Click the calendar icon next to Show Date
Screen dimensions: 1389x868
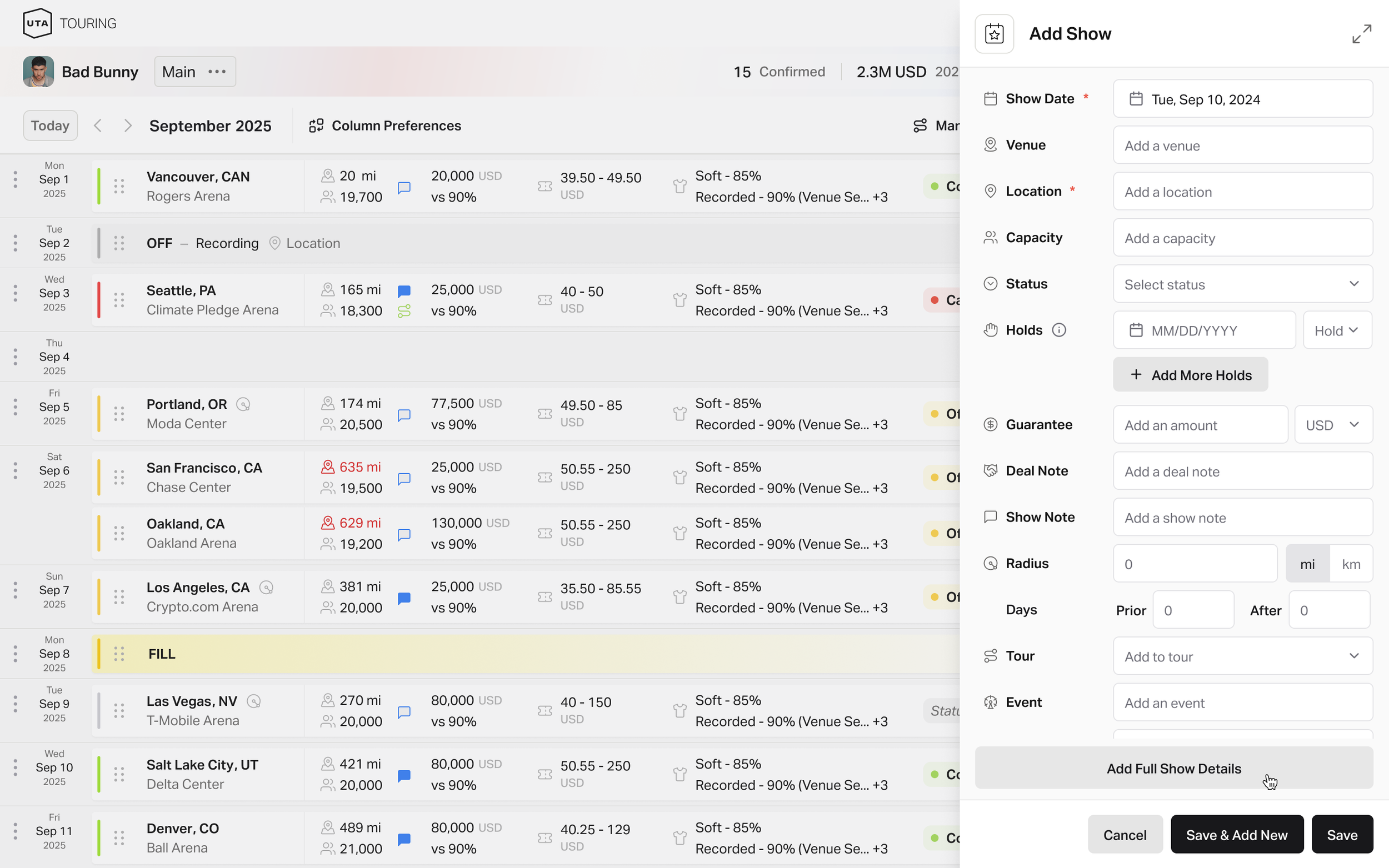tap(1136, 98)
